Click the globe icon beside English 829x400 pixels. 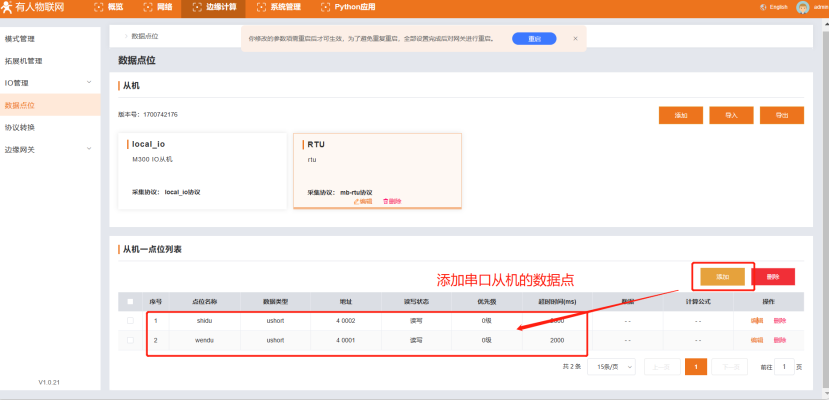[x=762, y=8]
